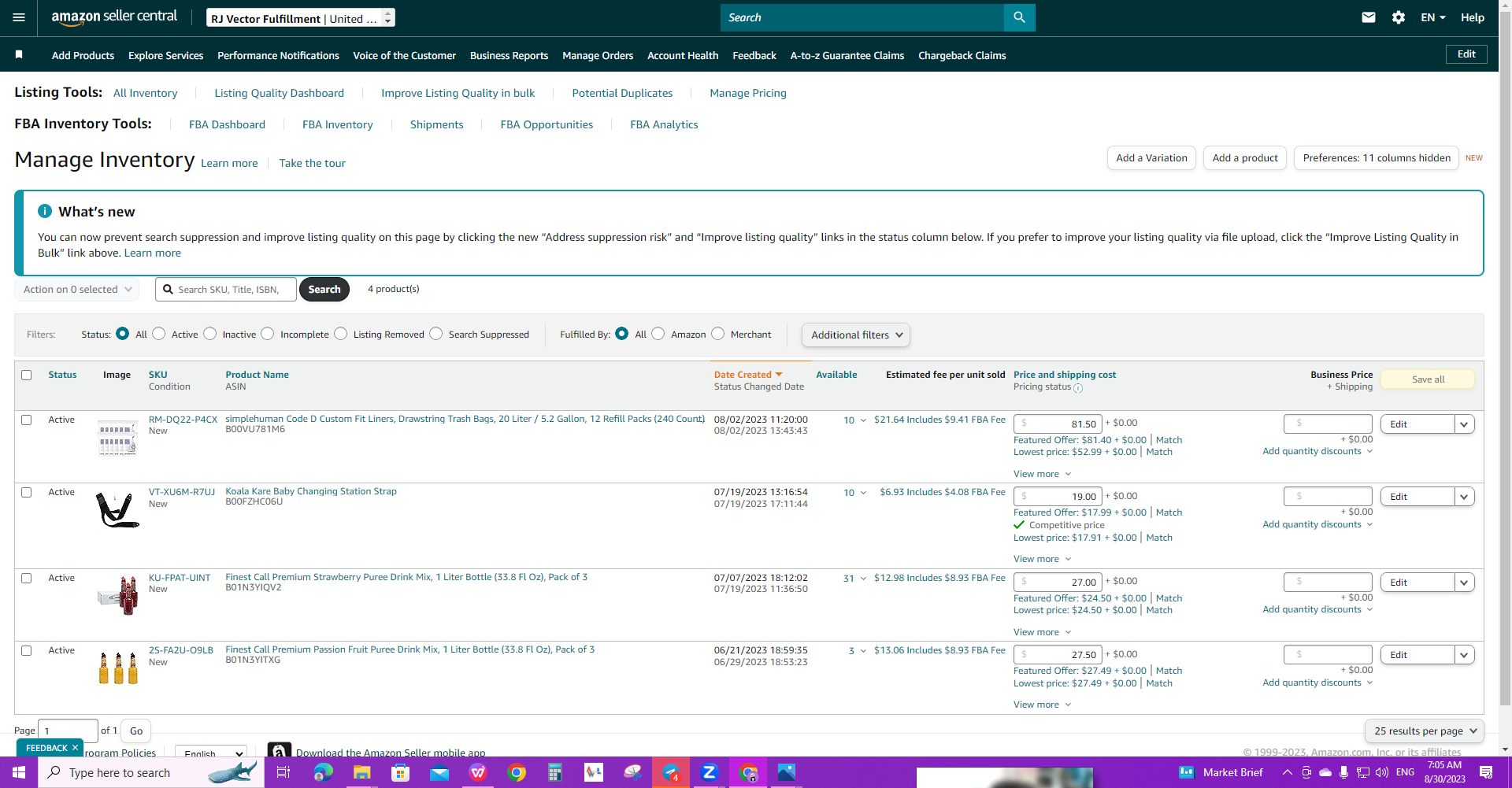Click the bookmark flag icon
The width and height of the screenshot is (1512, 788).
point(19,54)
